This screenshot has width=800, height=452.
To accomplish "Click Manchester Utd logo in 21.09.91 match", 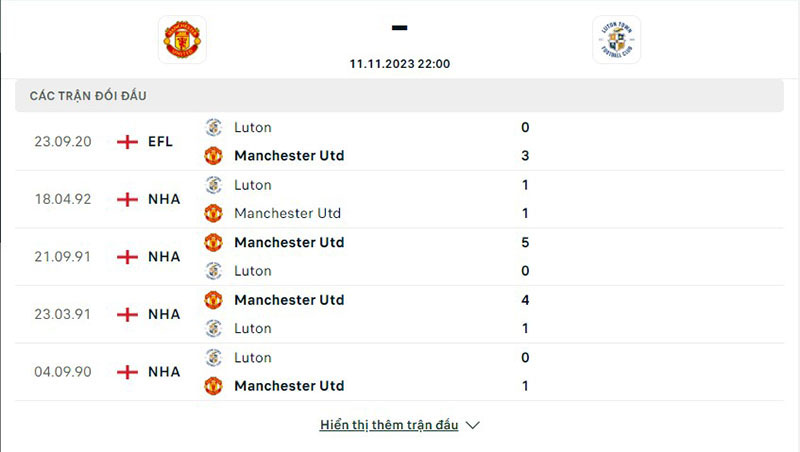I will (x=213, y=242).
